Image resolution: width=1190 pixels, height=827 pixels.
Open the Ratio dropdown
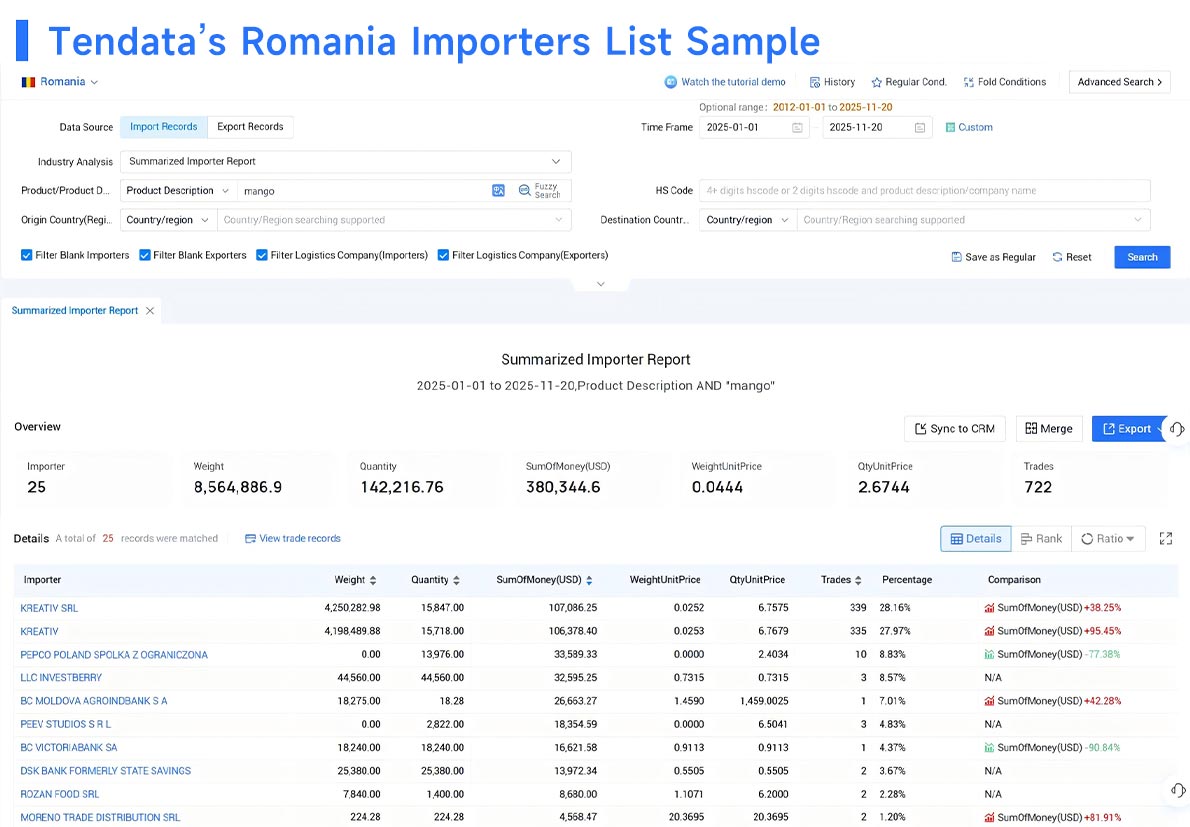(x=1108, y=539)
